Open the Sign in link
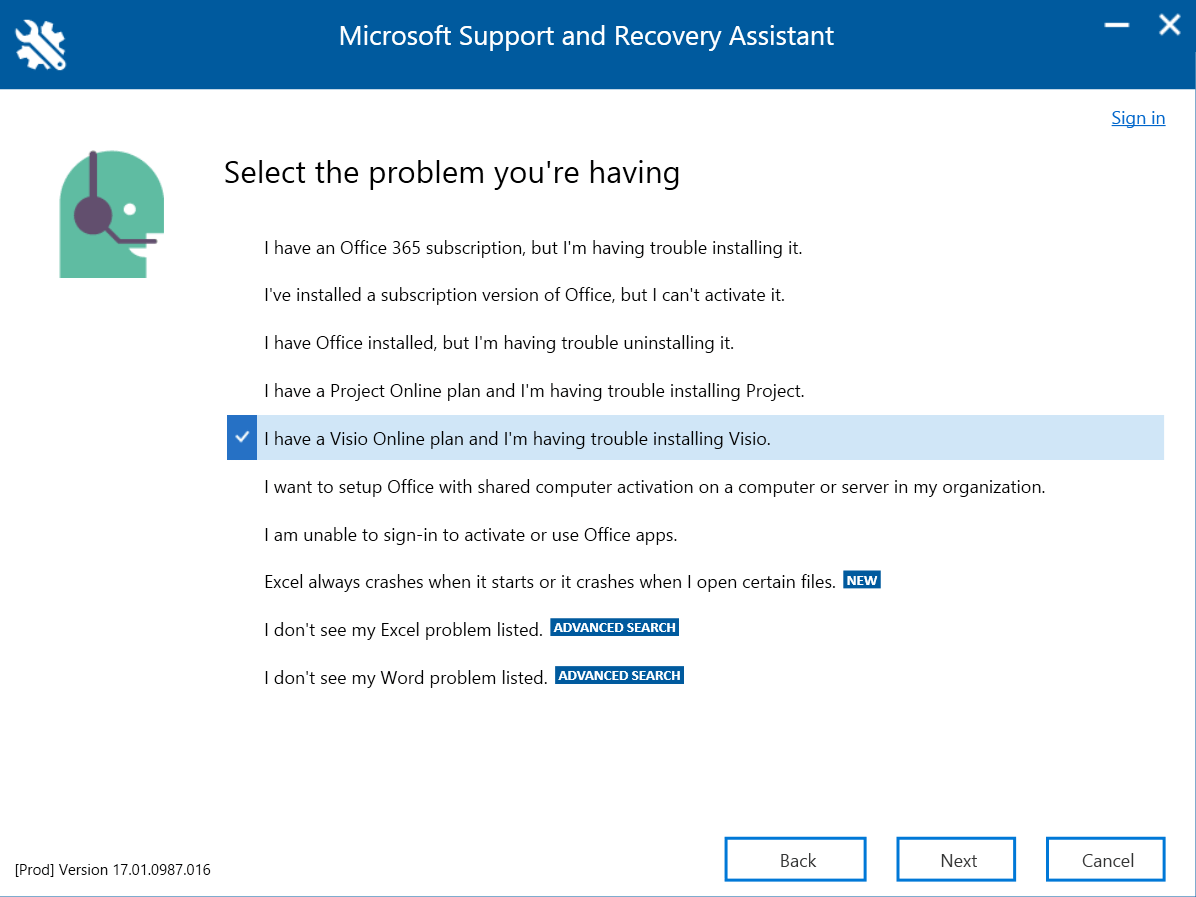Screen dimensions: 1196x897 pyautogui.click(x=1138, y=117)
